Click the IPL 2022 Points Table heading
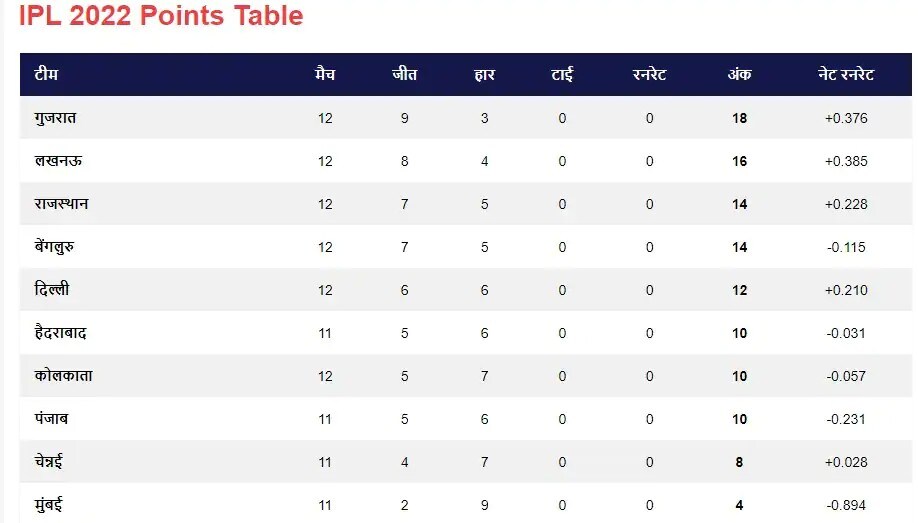Viewport: 918px width, 523px height. click(161, 16)
